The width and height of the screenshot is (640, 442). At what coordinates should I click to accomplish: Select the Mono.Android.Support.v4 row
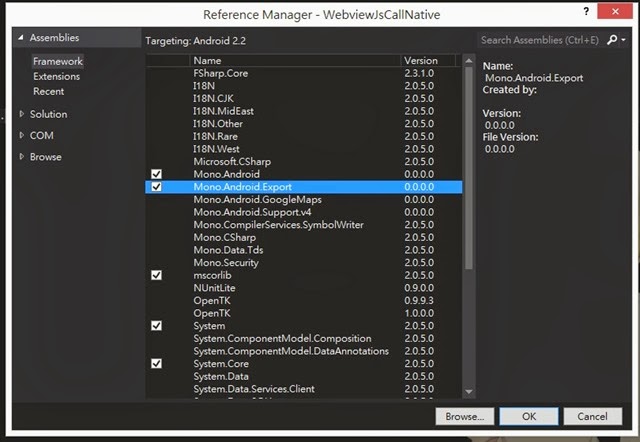pyautogui.click(x=304, y=212)
